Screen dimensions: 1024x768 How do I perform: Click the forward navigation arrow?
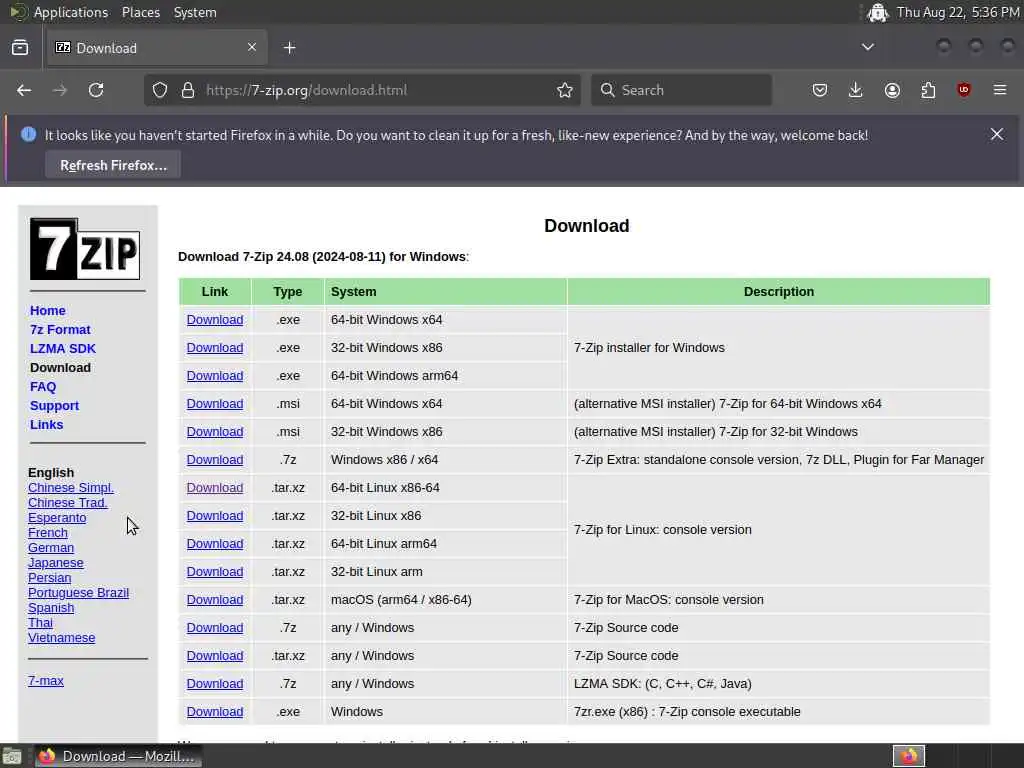coord(59,90)
